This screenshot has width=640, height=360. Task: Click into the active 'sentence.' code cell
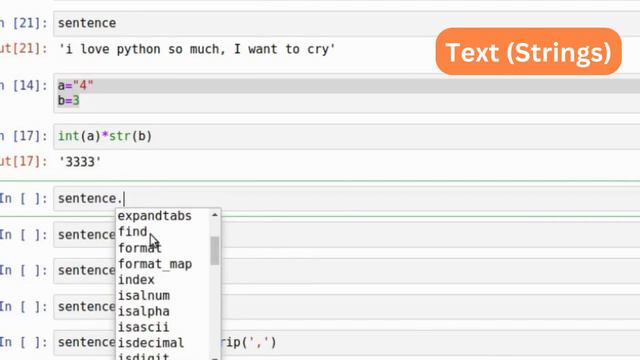pyautogui.click(x=346, y=199)
